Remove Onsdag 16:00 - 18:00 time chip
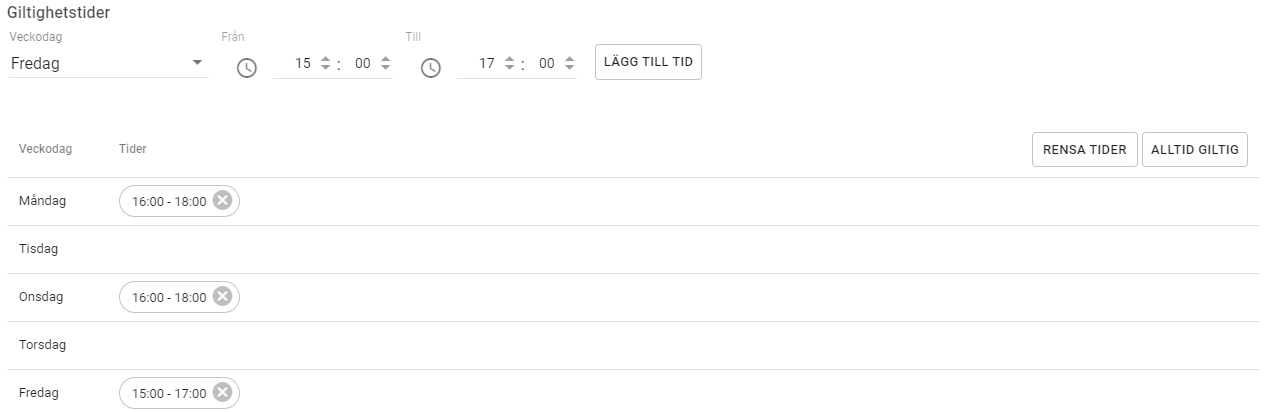This screenshot has height=412, width=1266. click(x=222, y=297)
